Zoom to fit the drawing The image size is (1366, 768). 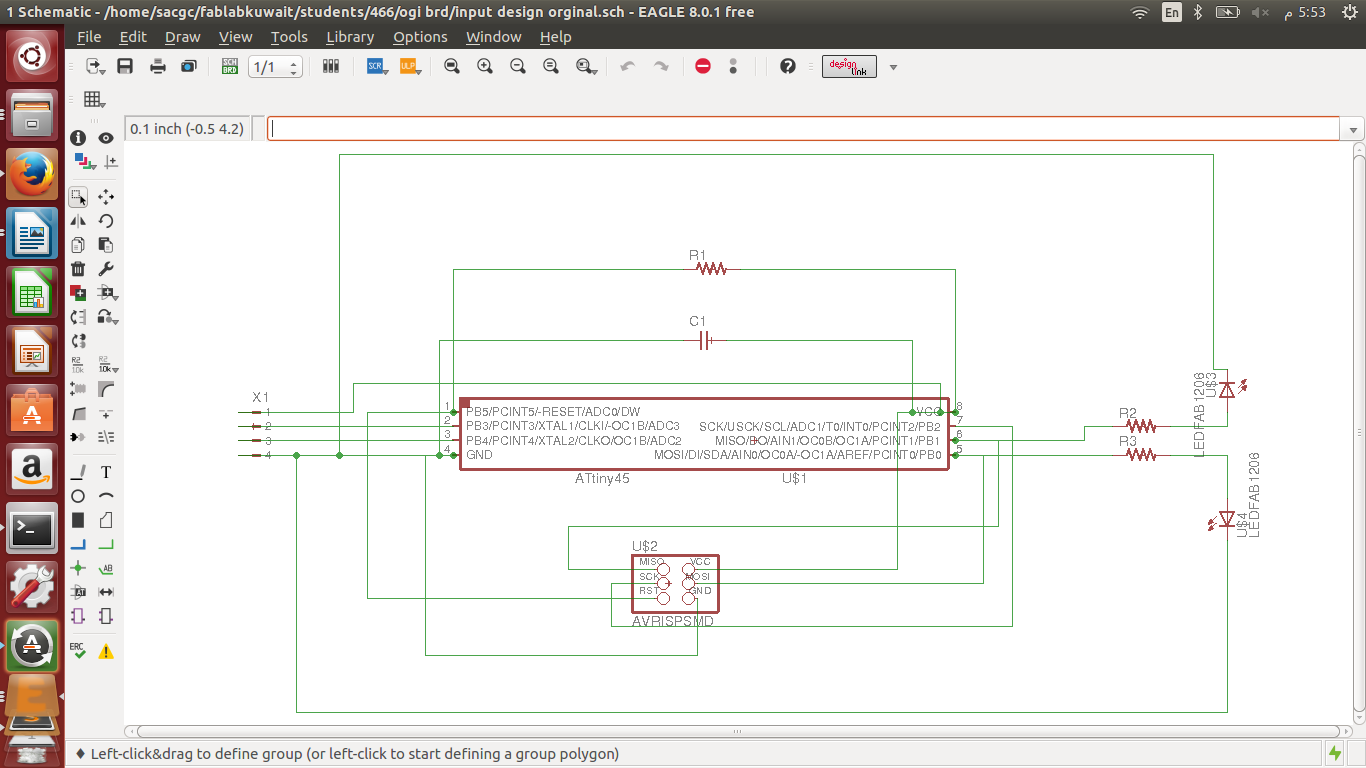click(x=452, y=66)
